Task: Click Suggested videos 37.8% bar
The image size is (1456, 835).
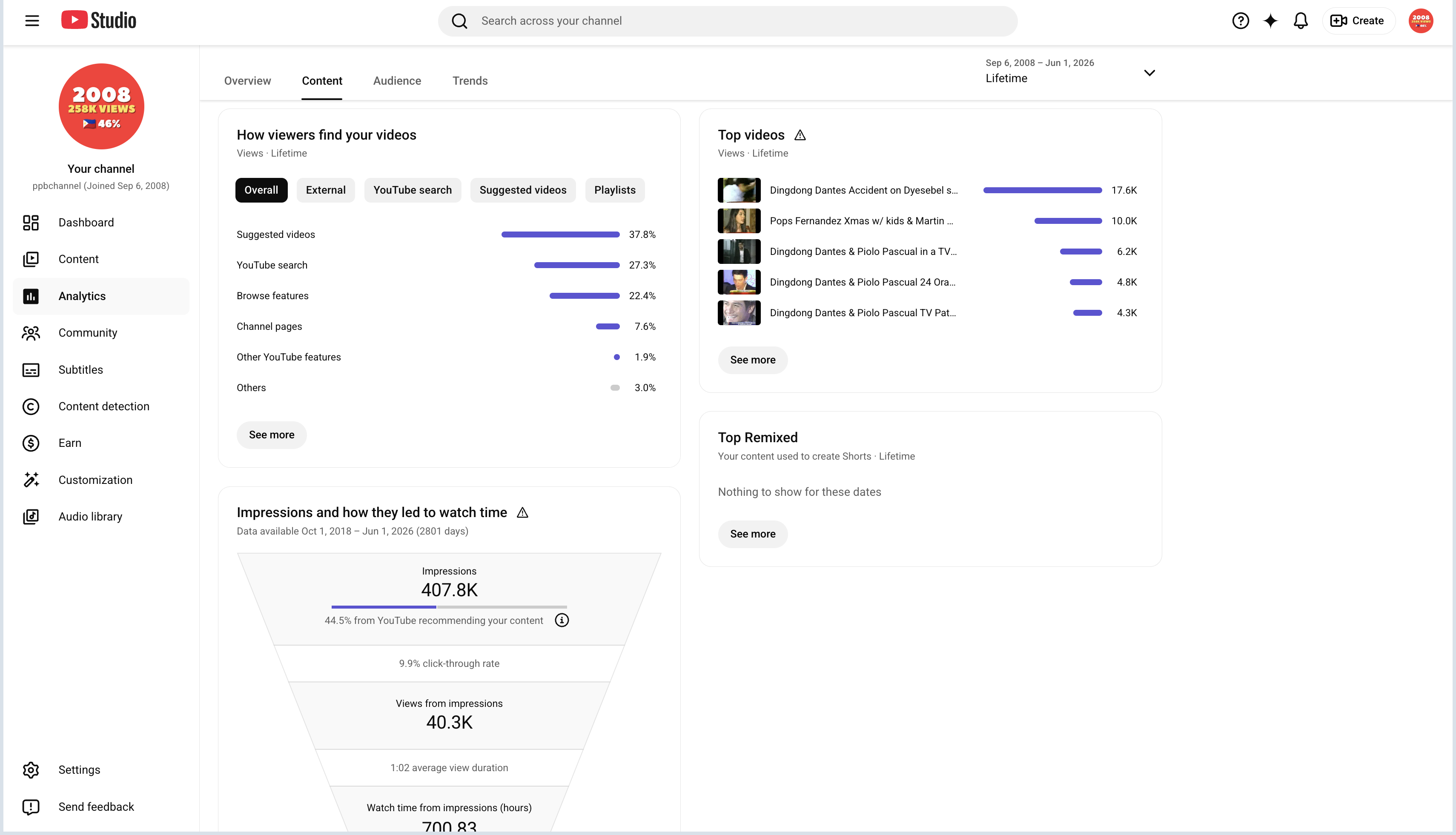Action: coord(561,234)
